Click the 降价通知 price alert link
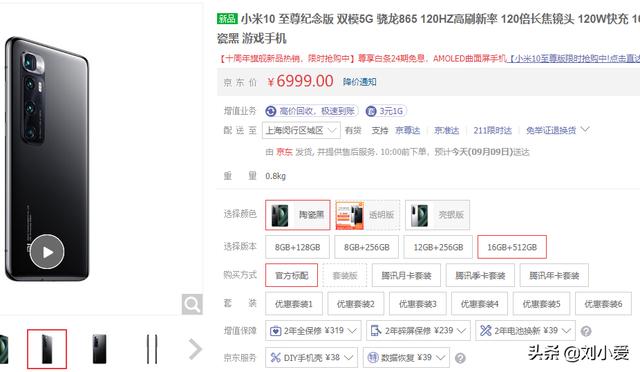The image size is (640, 372). click(359, 82)
